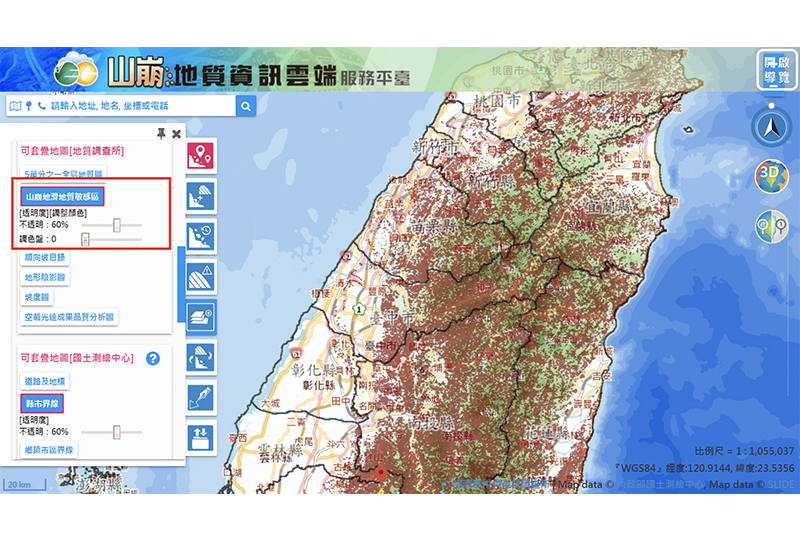Click the search magnifier button

246,106
